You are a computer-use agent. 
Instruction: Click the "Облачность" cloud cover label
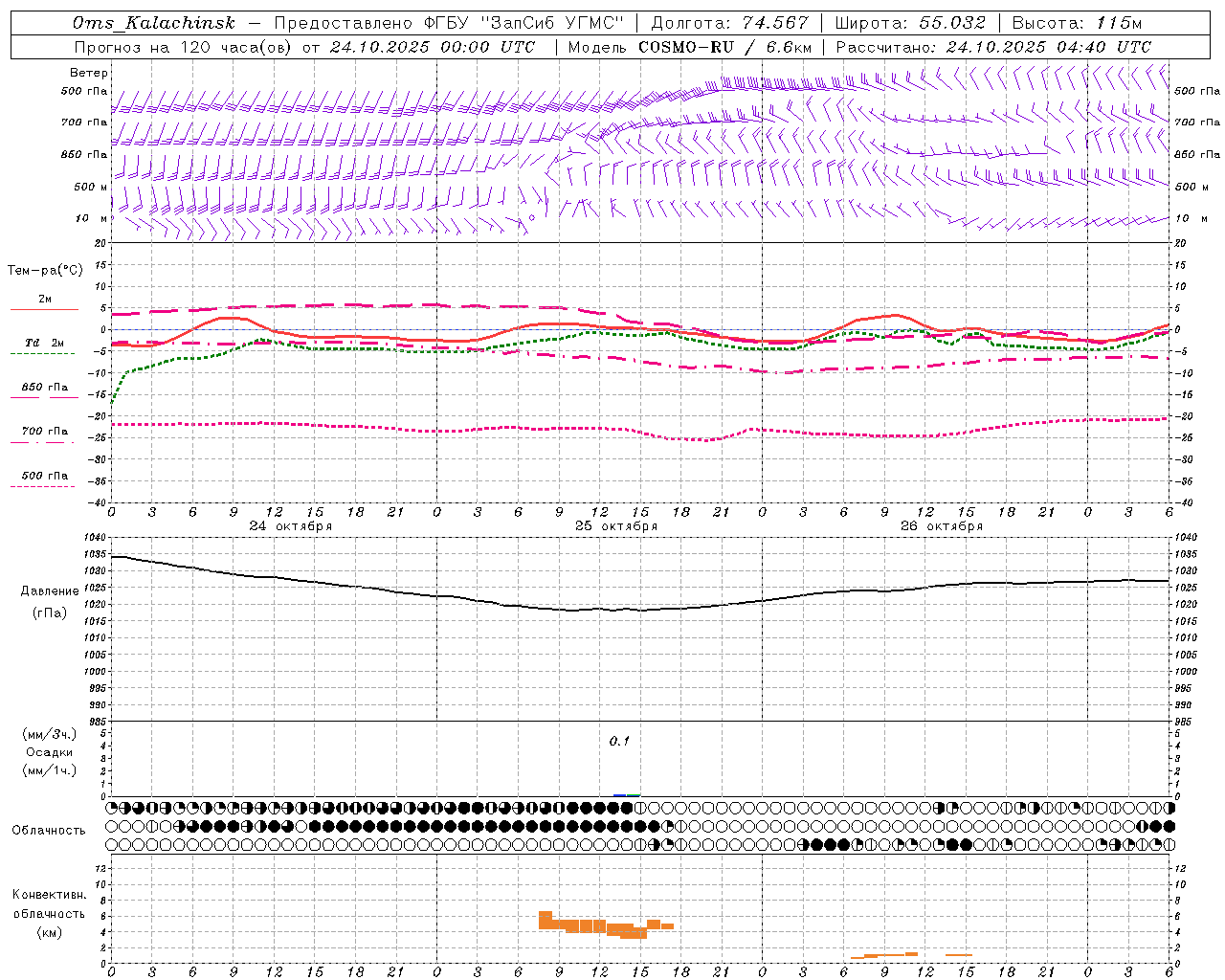pos(49,830)
